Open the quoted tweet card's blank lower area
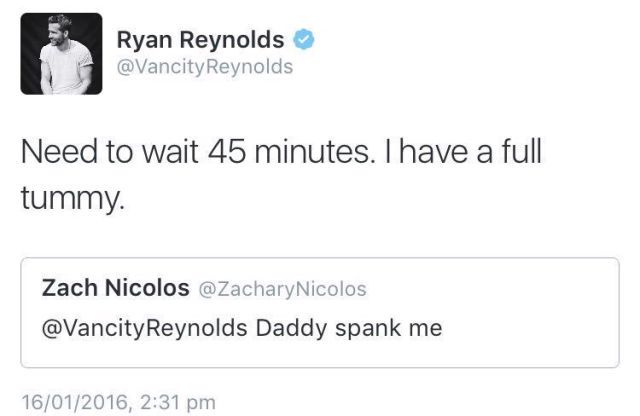The width and height of the screenshot is (640, 416). point(320,353)
